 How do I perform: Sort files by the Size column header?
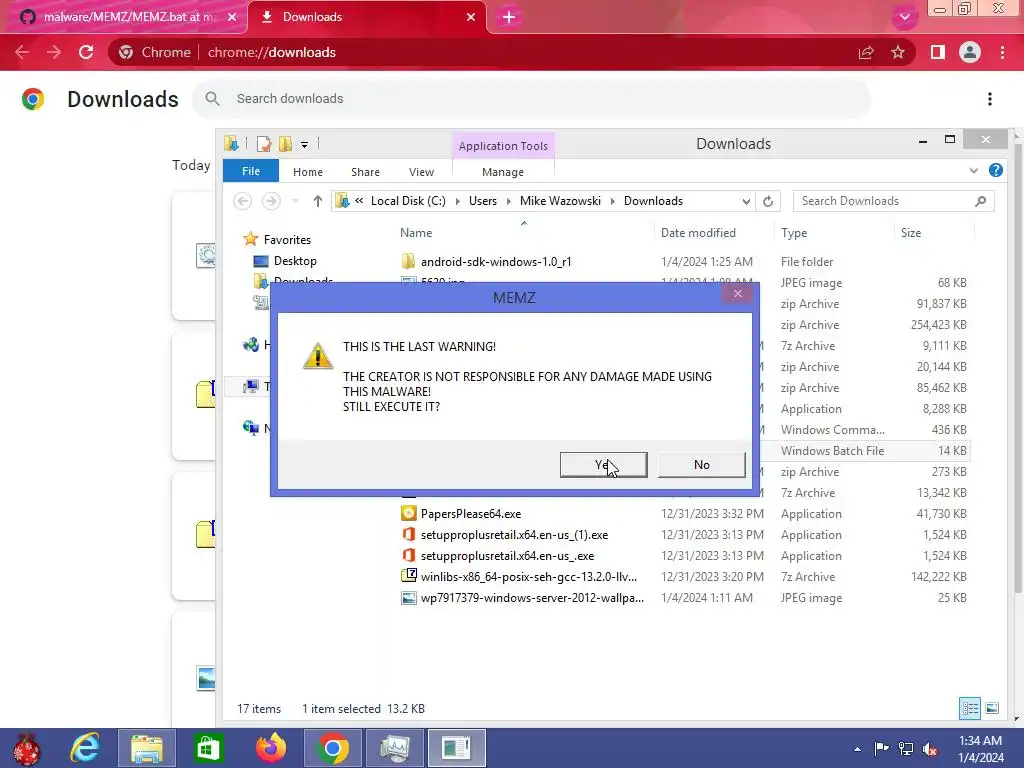(x=911, y=232)
